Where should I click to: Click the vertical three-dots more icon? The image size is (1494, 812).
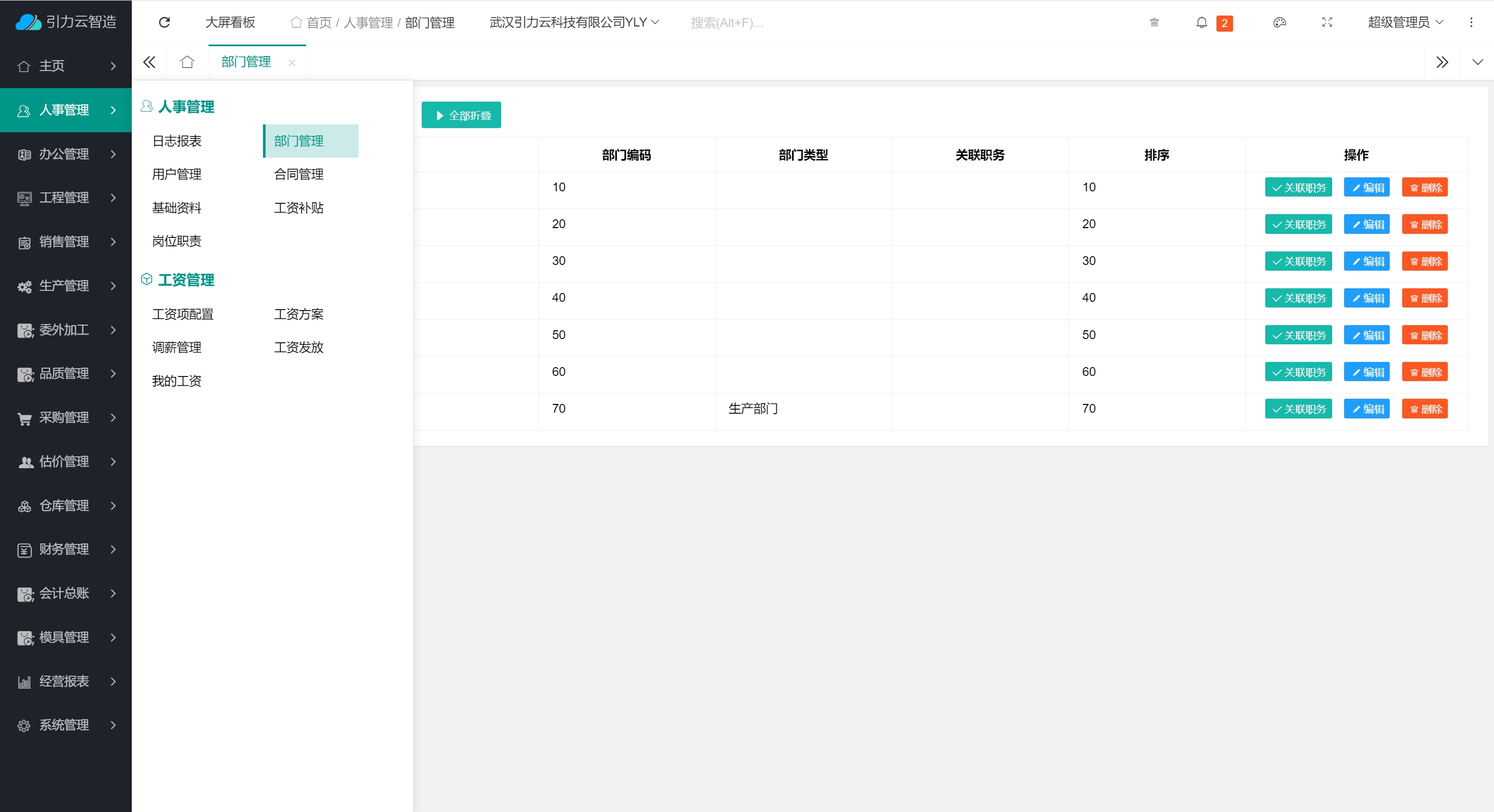pyautogui.click(x=1471, y=23)
